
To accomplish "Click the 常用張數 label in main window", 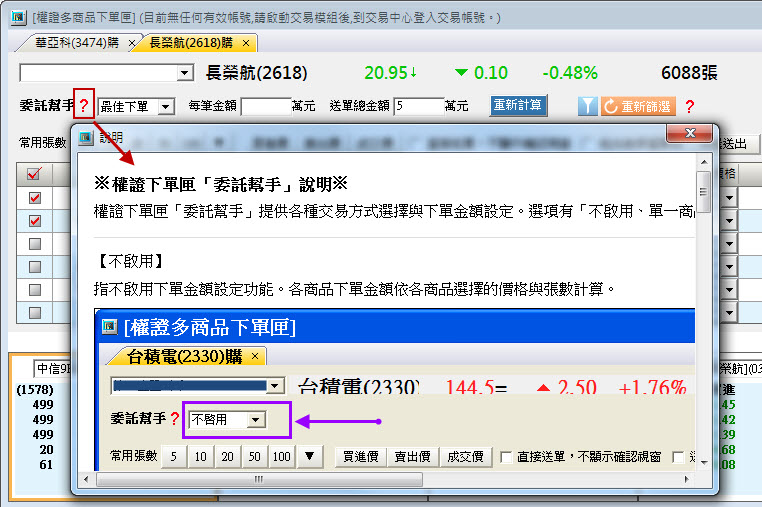I will pos(43,143).
